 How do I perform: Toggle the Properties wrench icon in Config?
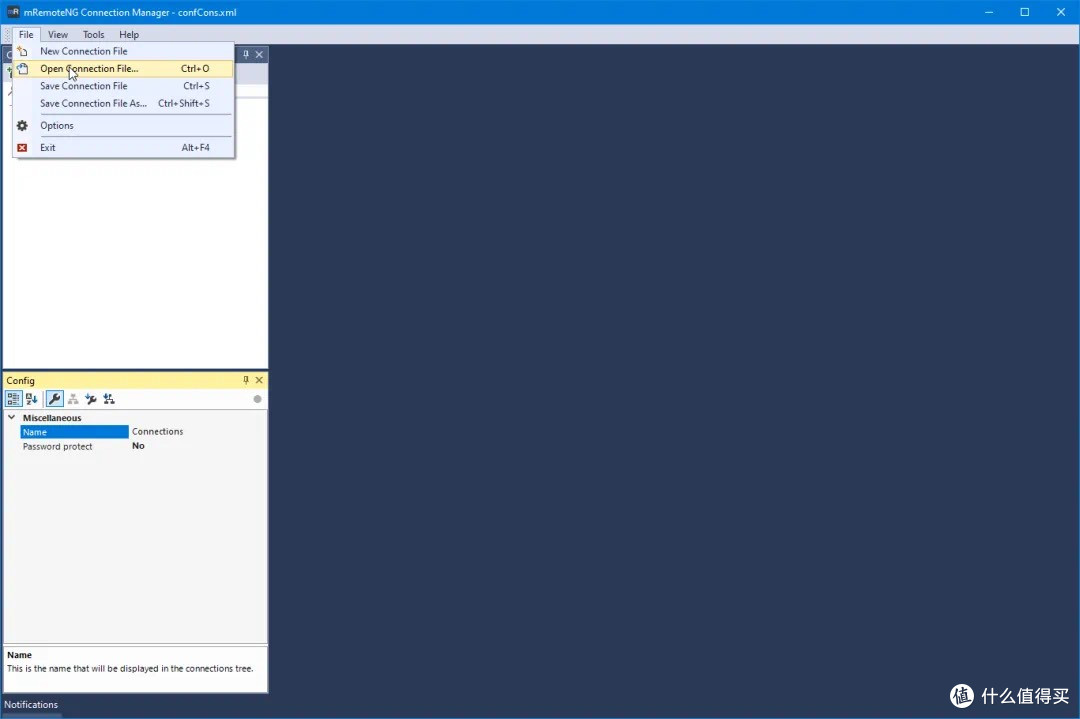[54, 399]
